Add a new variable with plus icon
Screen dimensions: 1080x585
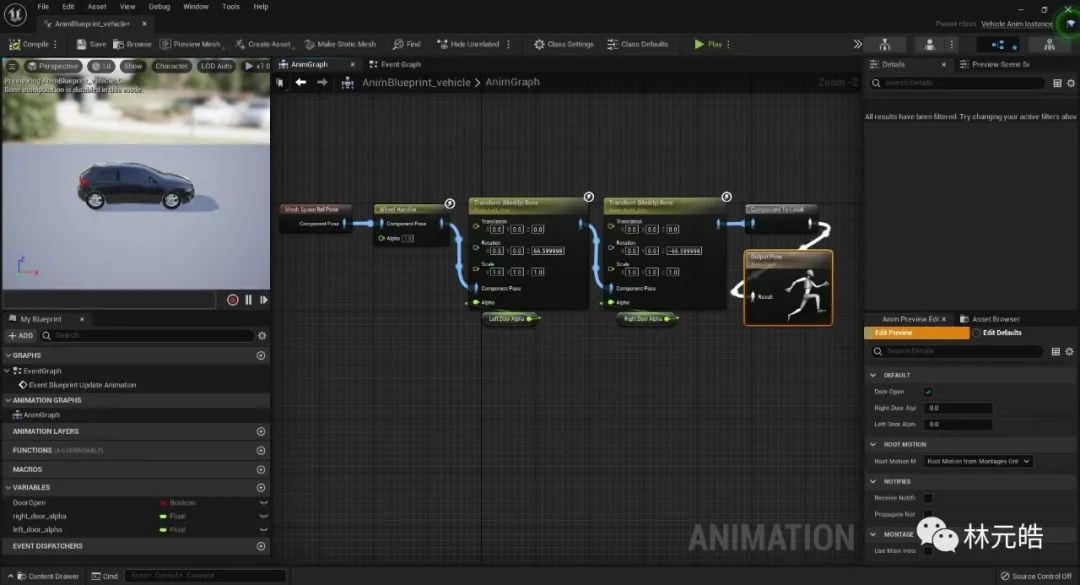click(261, 488)
